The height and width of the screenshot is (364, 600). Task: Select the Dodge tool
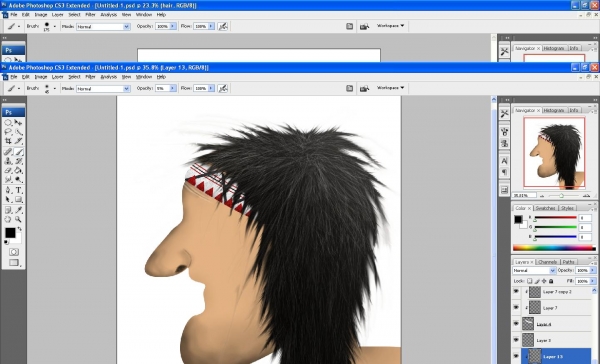18,180
